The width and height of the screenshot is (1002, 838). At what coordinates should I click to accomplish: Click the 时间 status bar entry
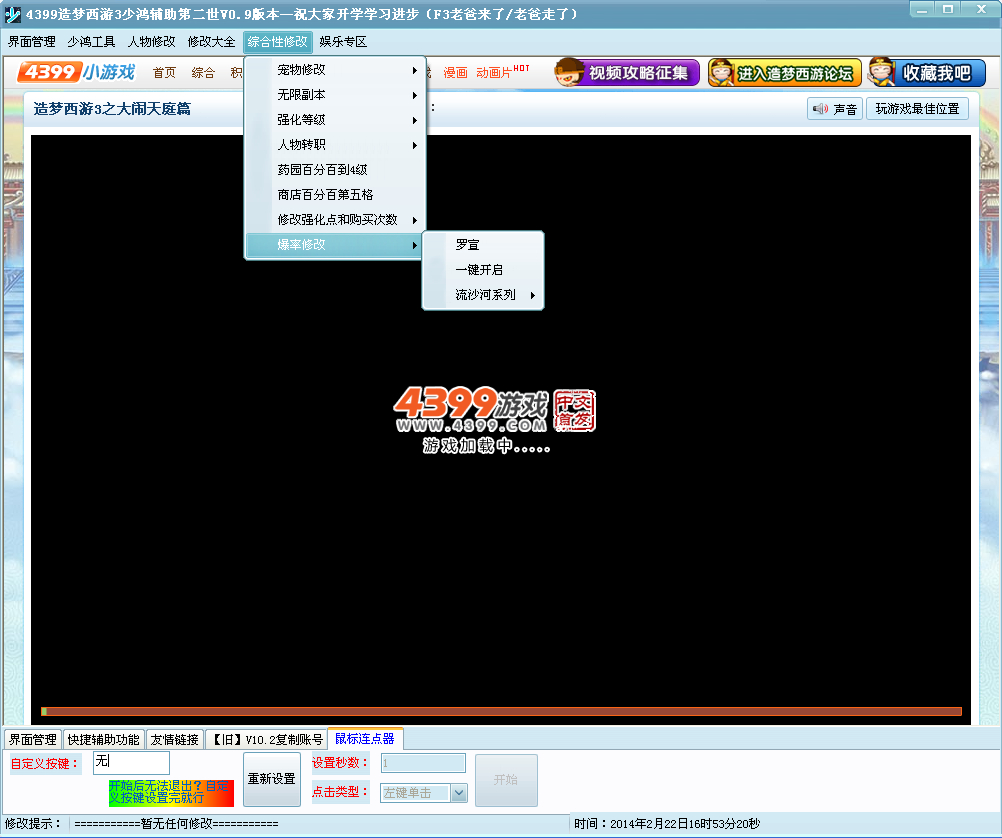[667, 824]
